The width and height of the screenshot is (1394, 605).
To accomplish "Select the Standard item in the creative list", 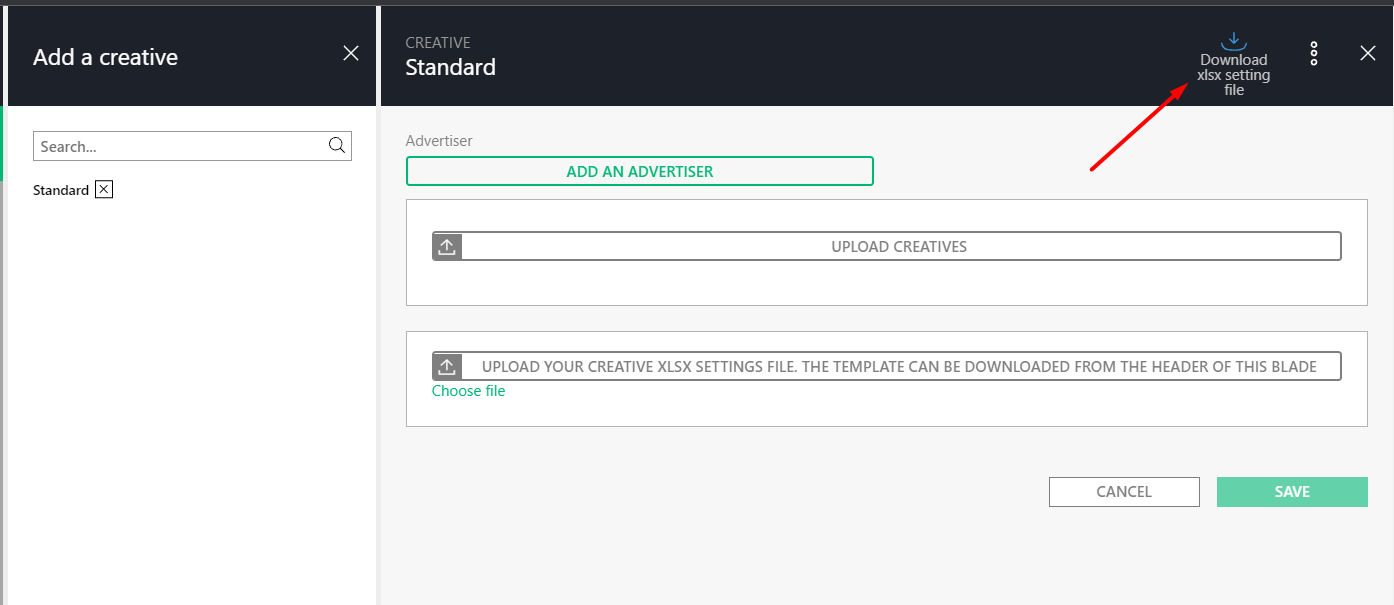I will [x=61, y=190].
